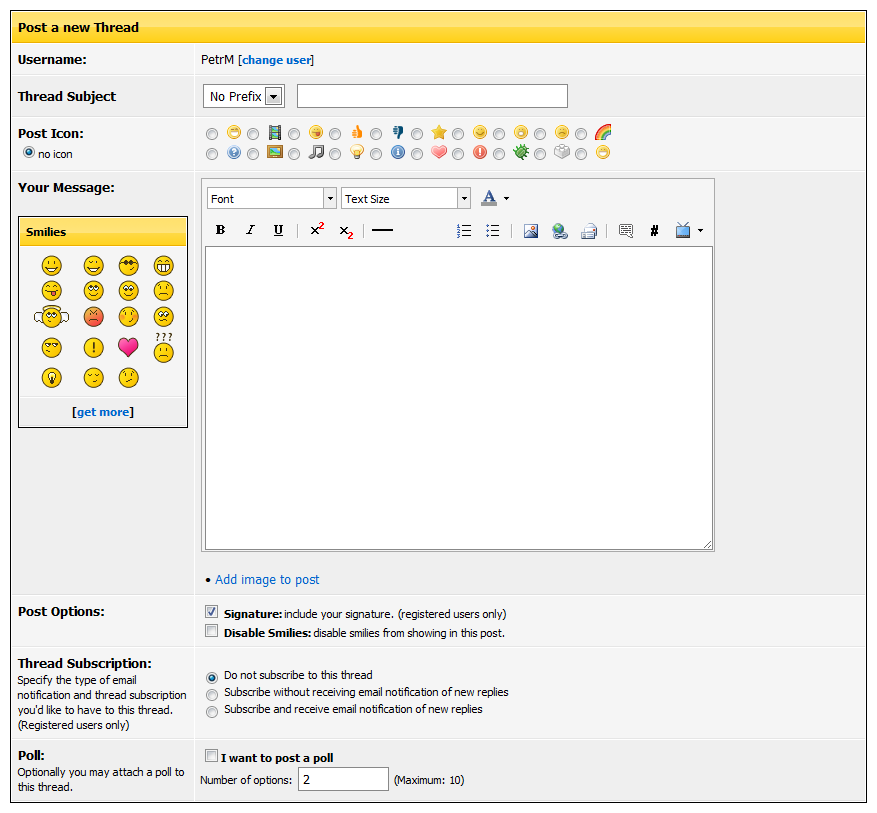Open the Font dropdown
877x813 pixels.
click(x=271, y=199)
